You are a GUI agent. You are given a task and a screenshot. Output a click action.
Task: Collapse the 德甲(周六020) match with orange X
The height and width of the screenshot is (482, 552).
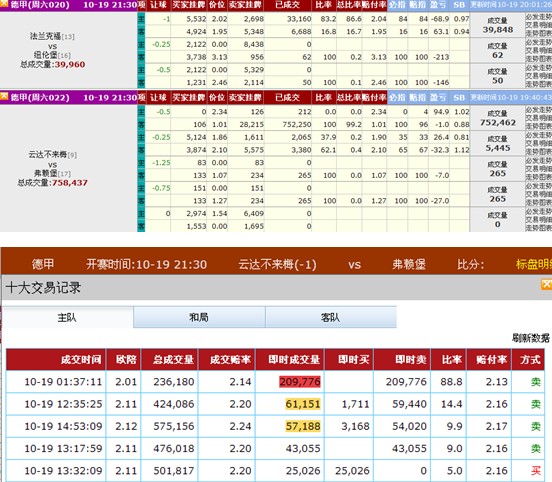point(4,4)
